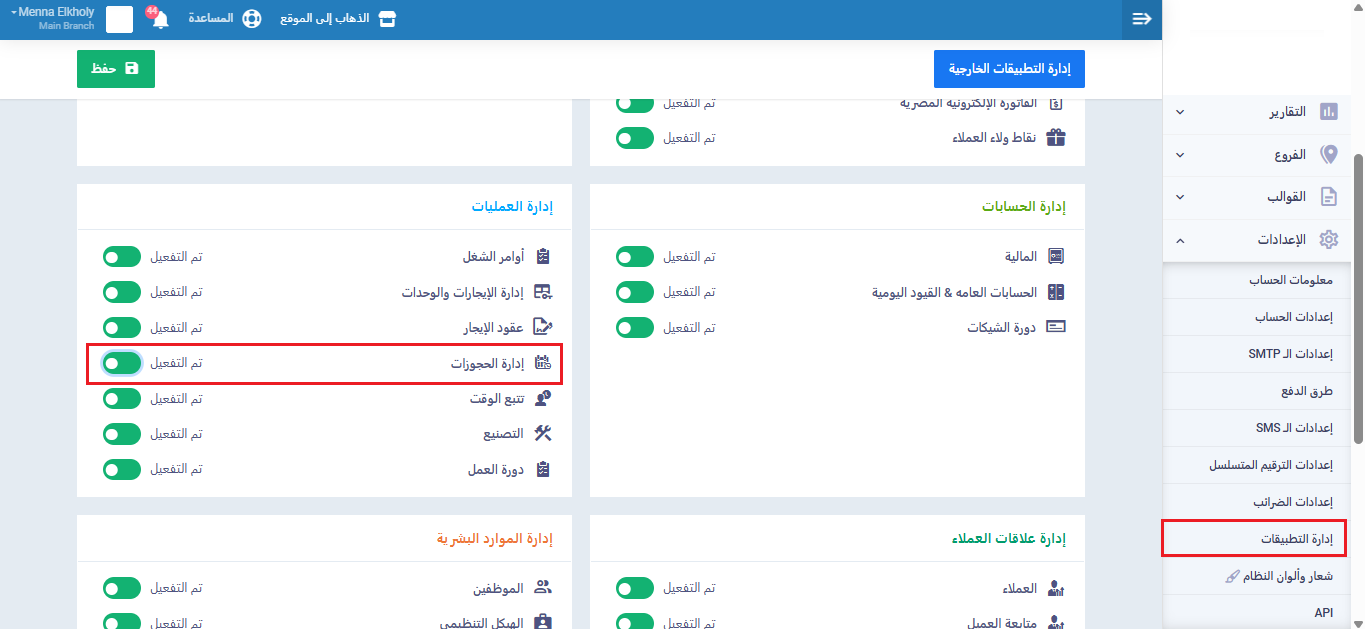Click the التصنيع tools icon
This screenshot has width=1365, height=629.
[543, 433]
